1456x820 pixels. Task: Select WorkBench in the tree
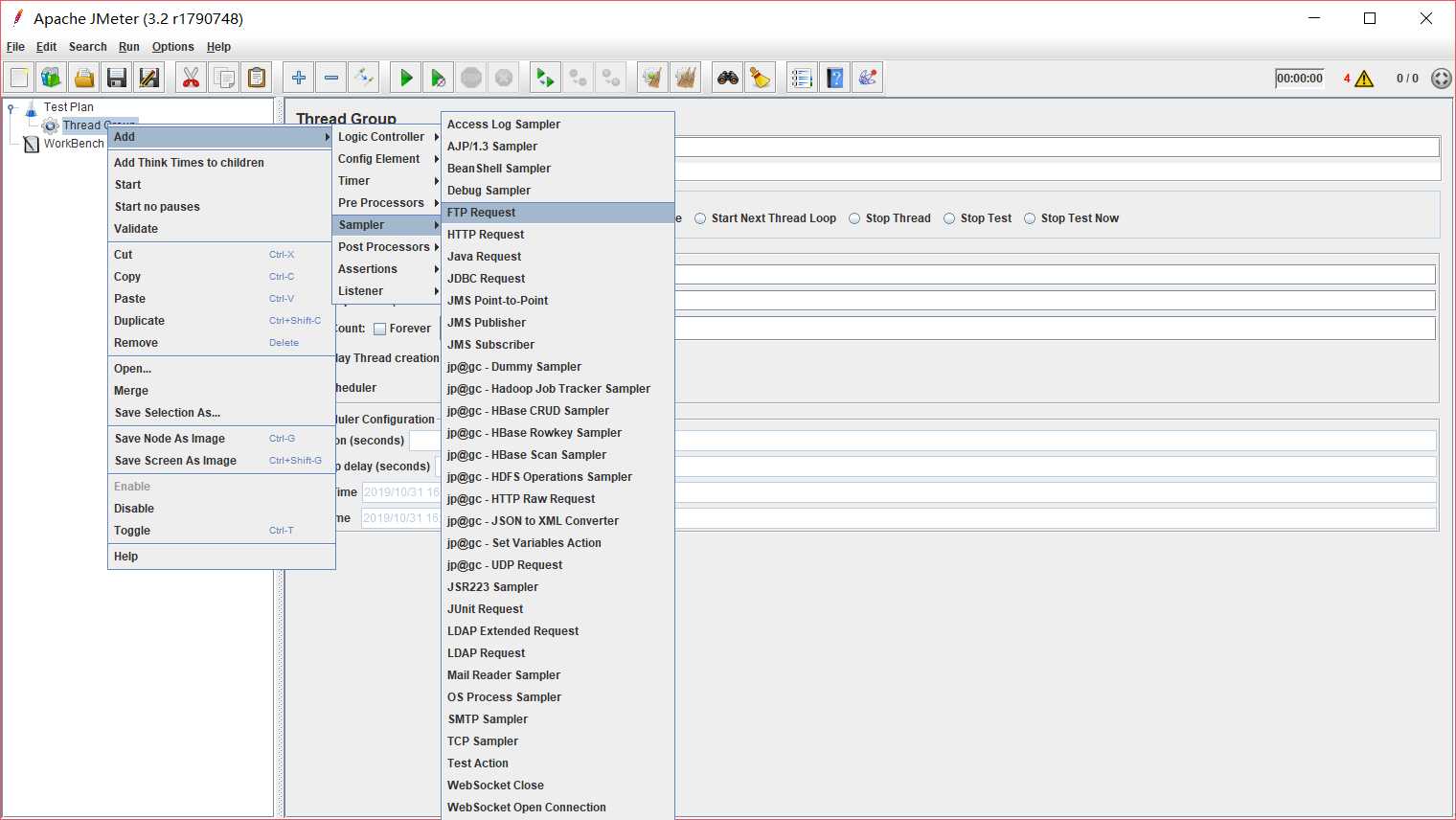74,144
